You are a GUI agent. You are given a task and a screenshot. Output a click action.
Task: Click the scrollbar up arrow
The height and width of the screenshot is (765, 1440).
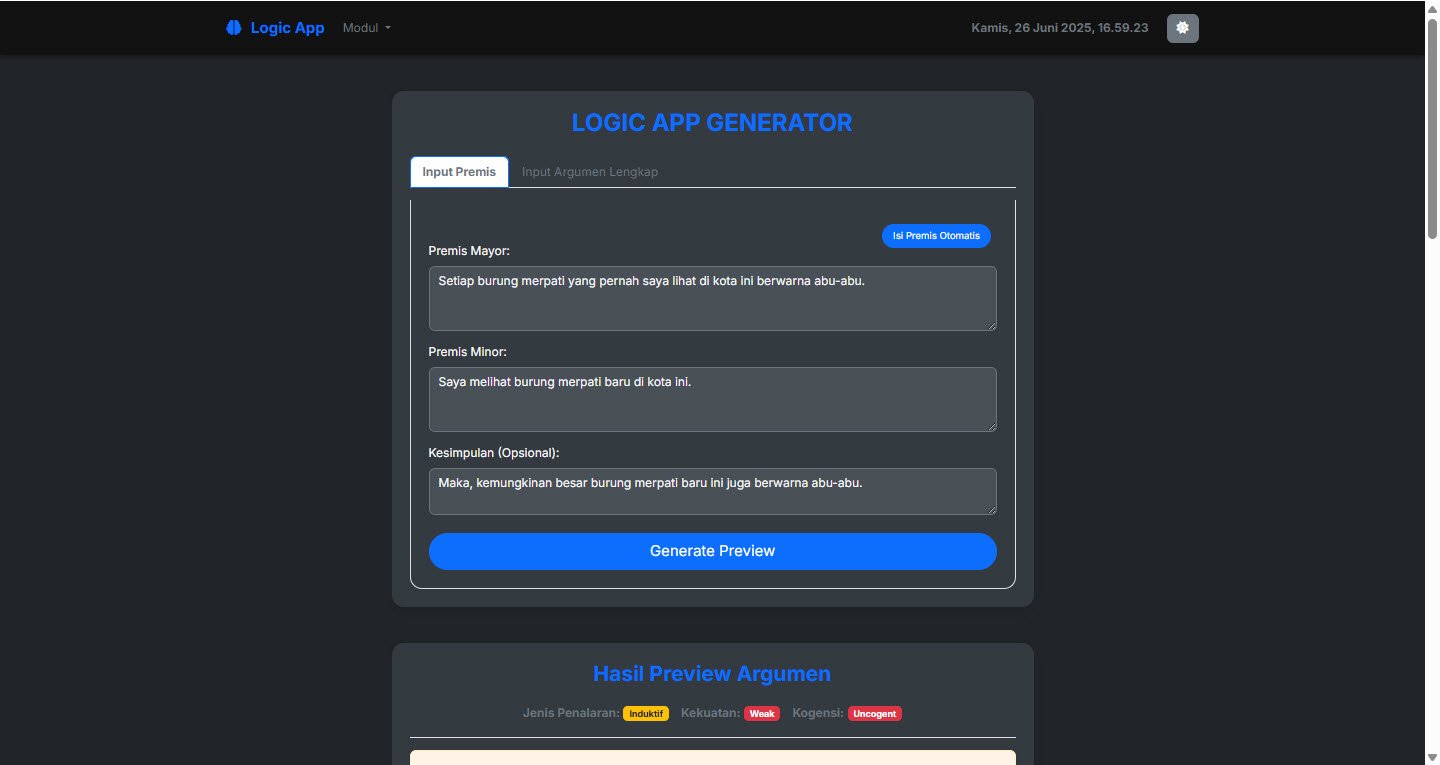click(x=1432, y=8)
